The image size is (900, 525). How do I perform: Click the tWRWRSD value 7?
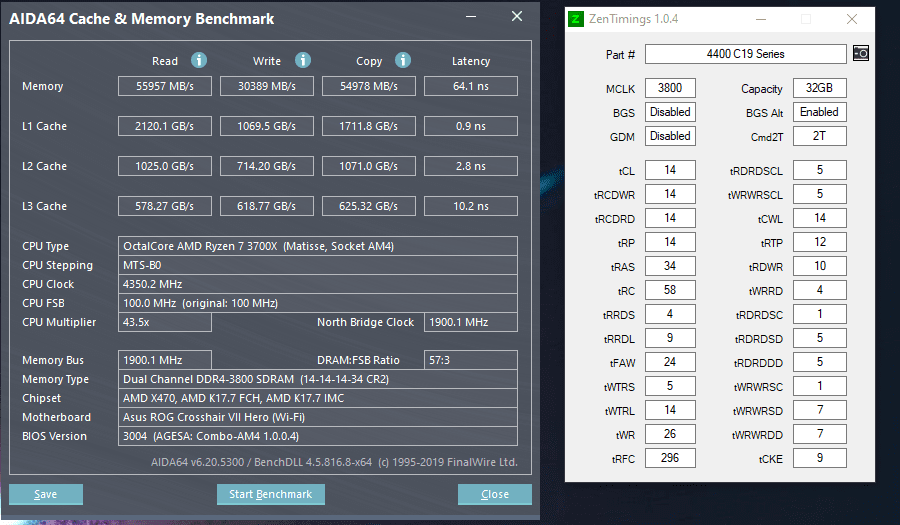click(x=820, y=410)
